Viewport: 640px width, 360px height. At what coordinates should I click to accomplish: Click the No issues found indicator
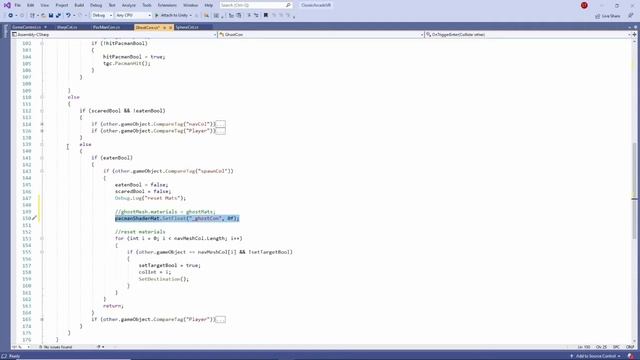coord(56,347)
